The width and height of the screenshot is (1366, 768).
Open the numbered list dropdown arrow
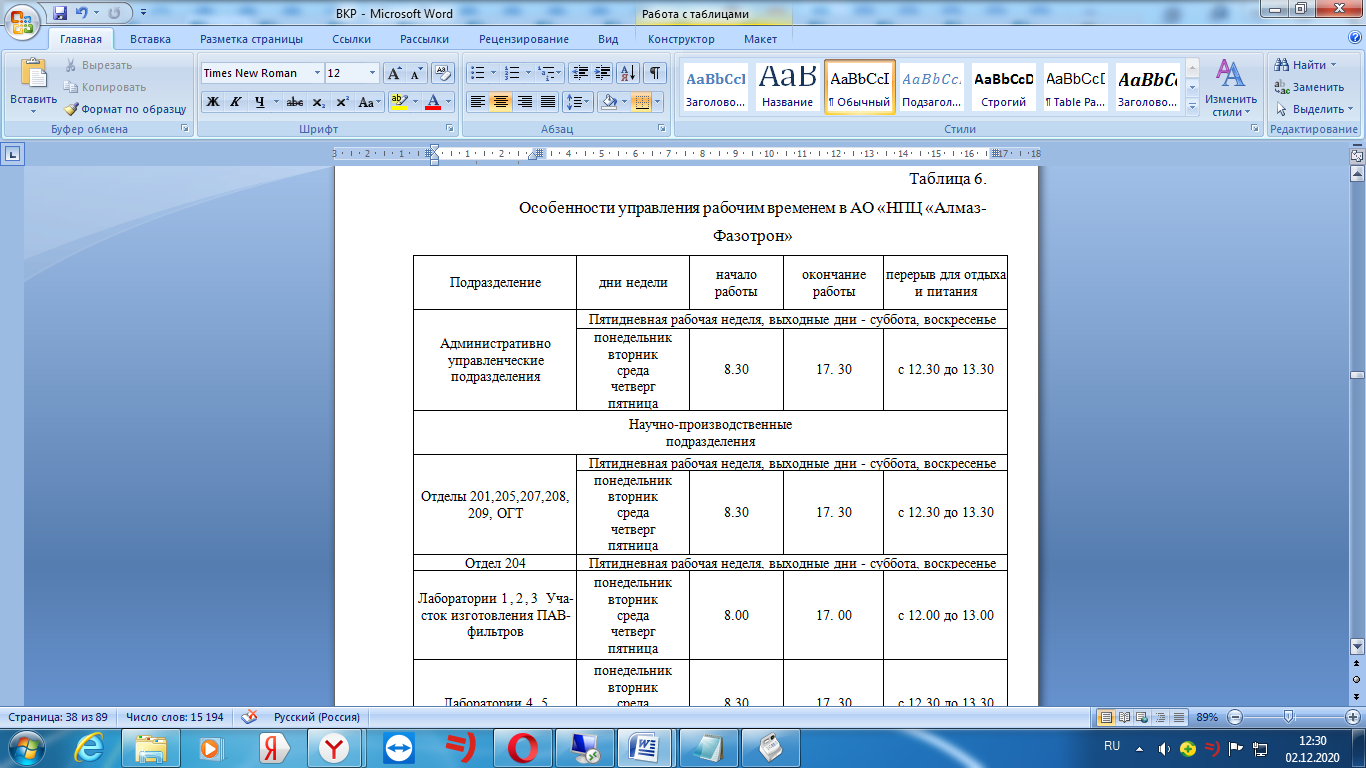pyautogui.click(x=529, y=73)
